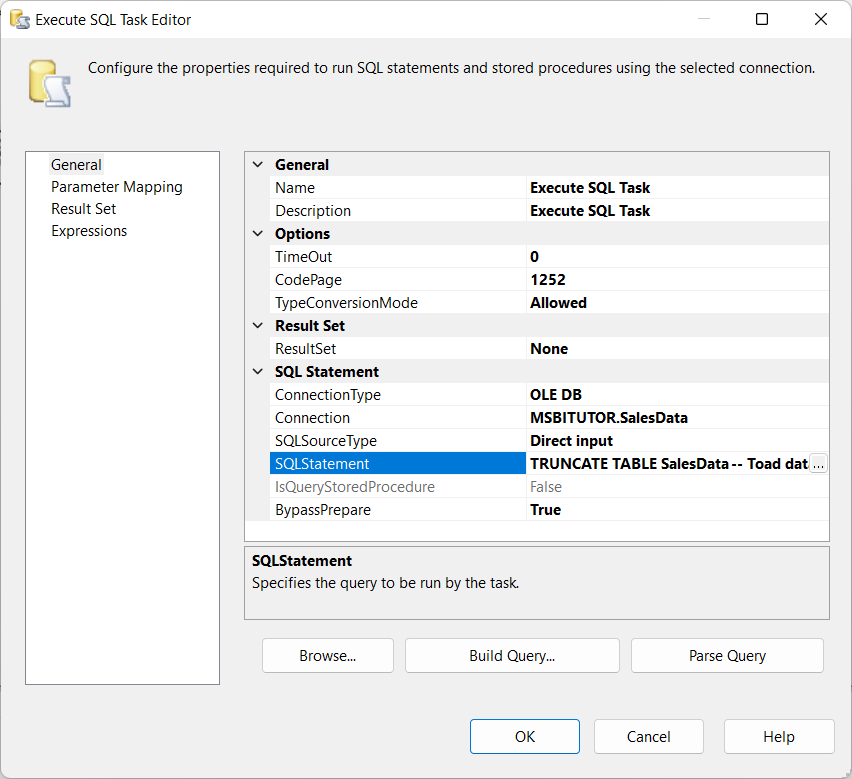Maximize the Execute SQL Task Editor window
Viewport: 852px width, 779px height.
[762, 20]
